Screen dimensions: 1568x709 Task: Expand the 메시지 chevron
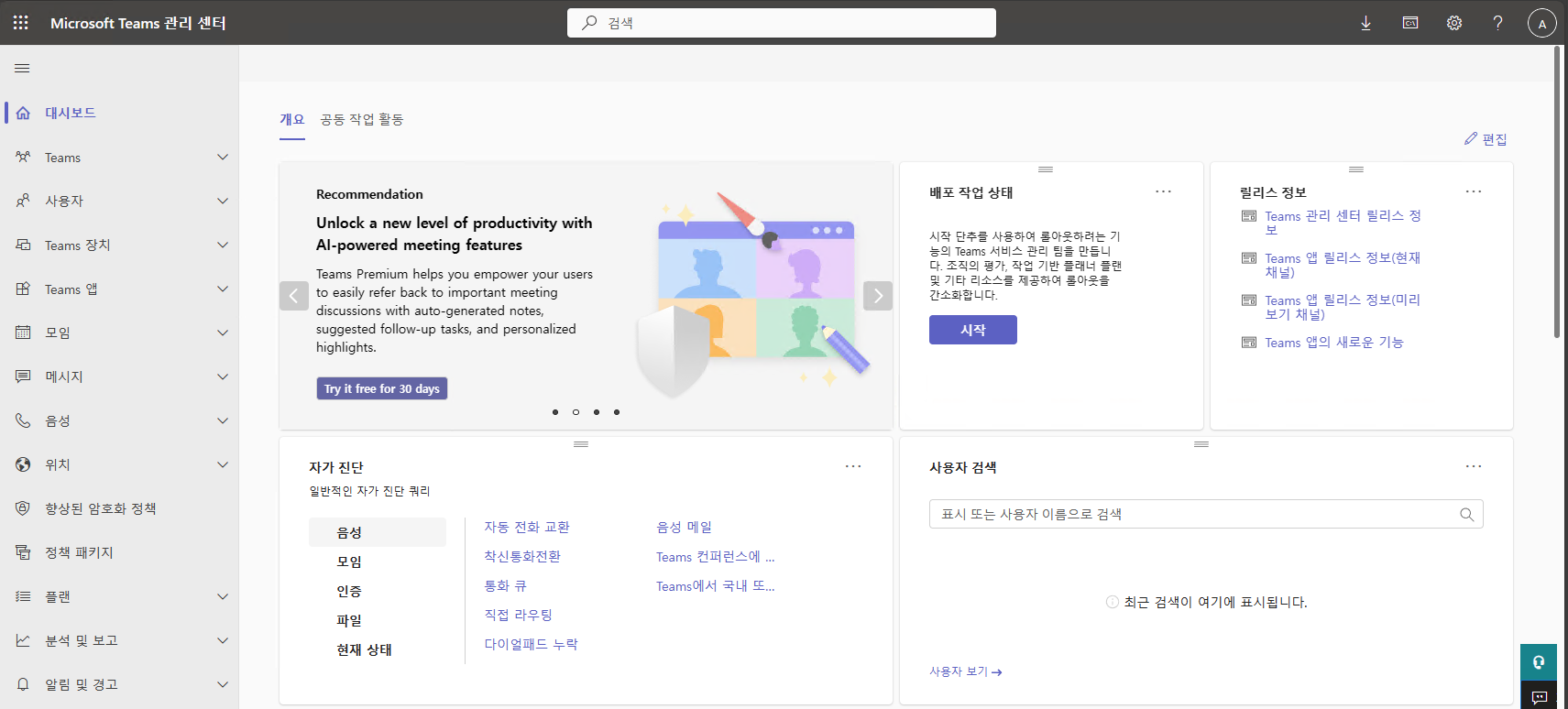(223, 376)
